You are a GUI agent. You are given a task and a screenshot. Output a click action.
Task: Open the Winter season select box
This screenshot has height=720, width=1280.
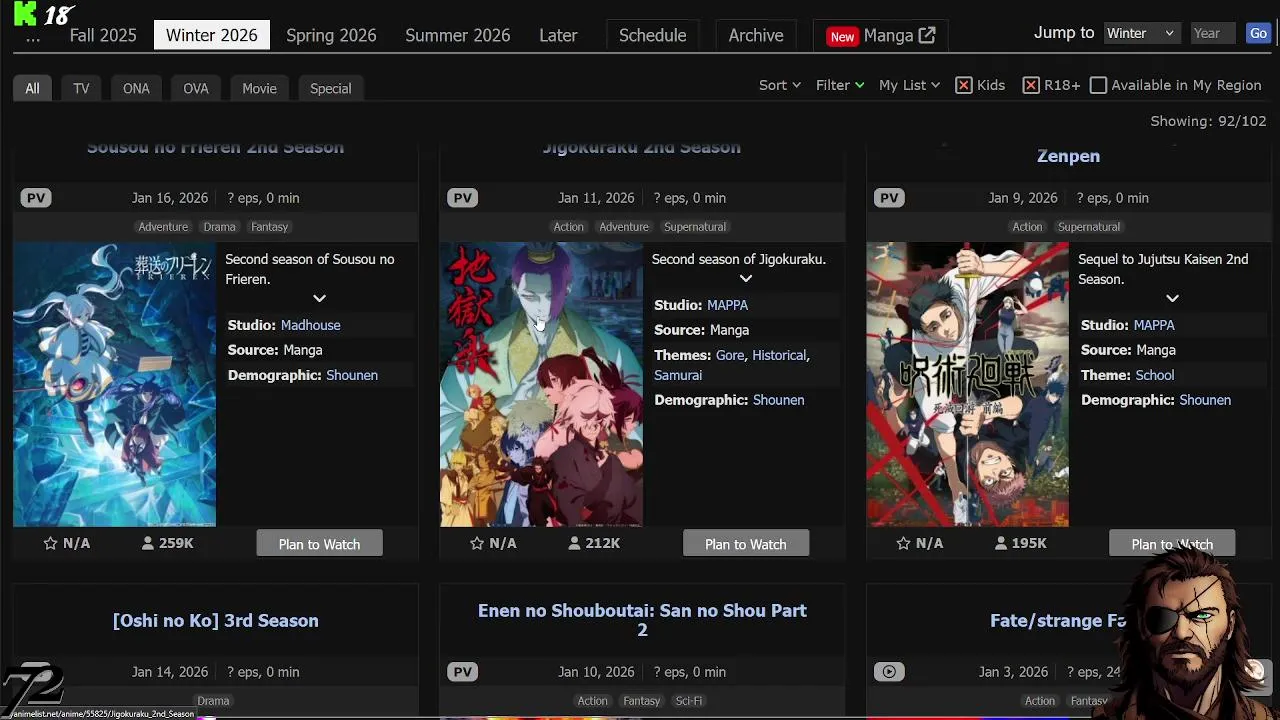(x=1141, y=33)
